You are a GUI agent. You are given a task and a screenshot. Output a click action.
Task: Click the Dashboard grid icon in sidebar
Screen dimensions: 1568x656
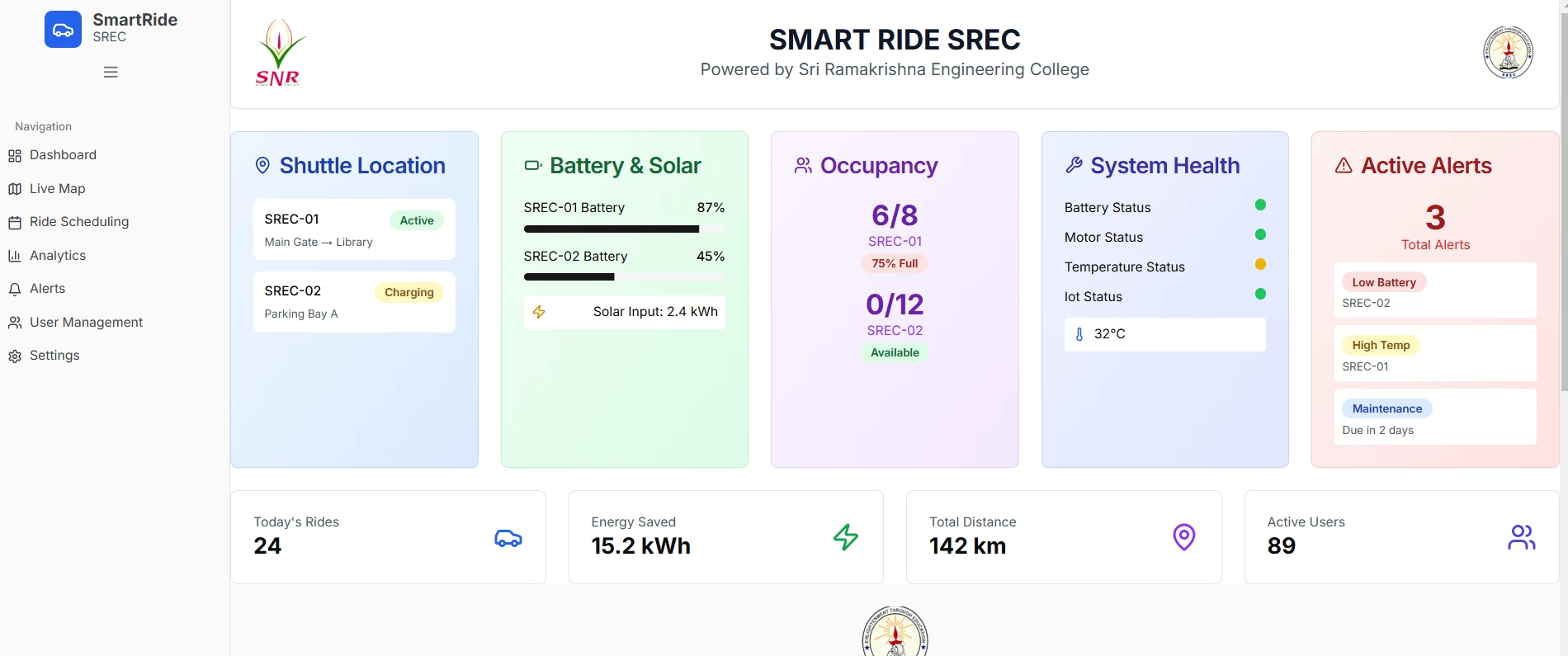[x=15, y=155]
